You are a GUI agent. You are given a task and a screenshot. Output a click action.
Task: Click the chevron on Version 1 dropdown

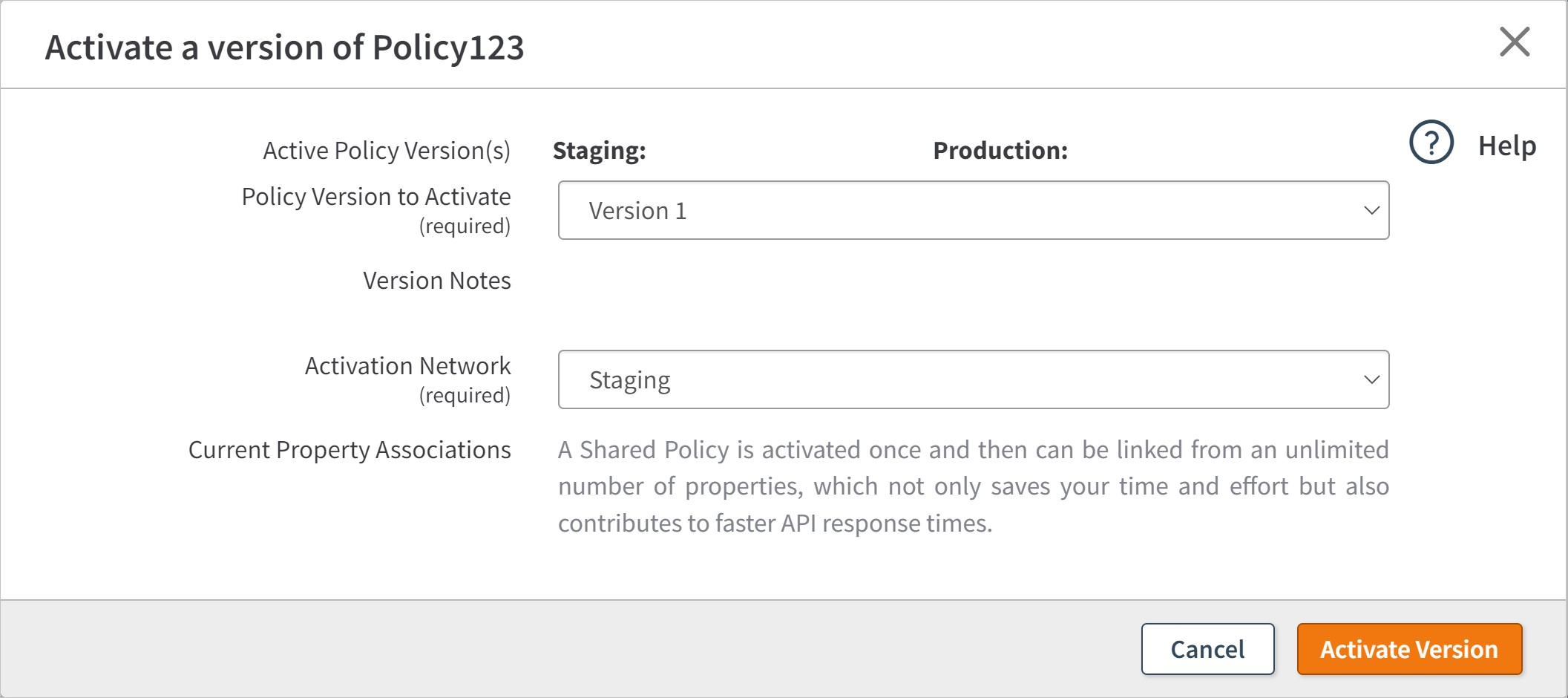pyautogui.click(x=1371, y=210)
